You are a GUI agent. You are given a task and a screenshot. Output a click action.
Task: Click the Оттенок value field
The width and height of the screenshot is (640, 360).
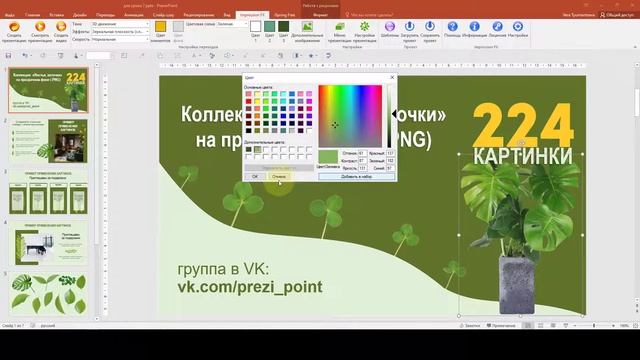(x=362, y=153)
